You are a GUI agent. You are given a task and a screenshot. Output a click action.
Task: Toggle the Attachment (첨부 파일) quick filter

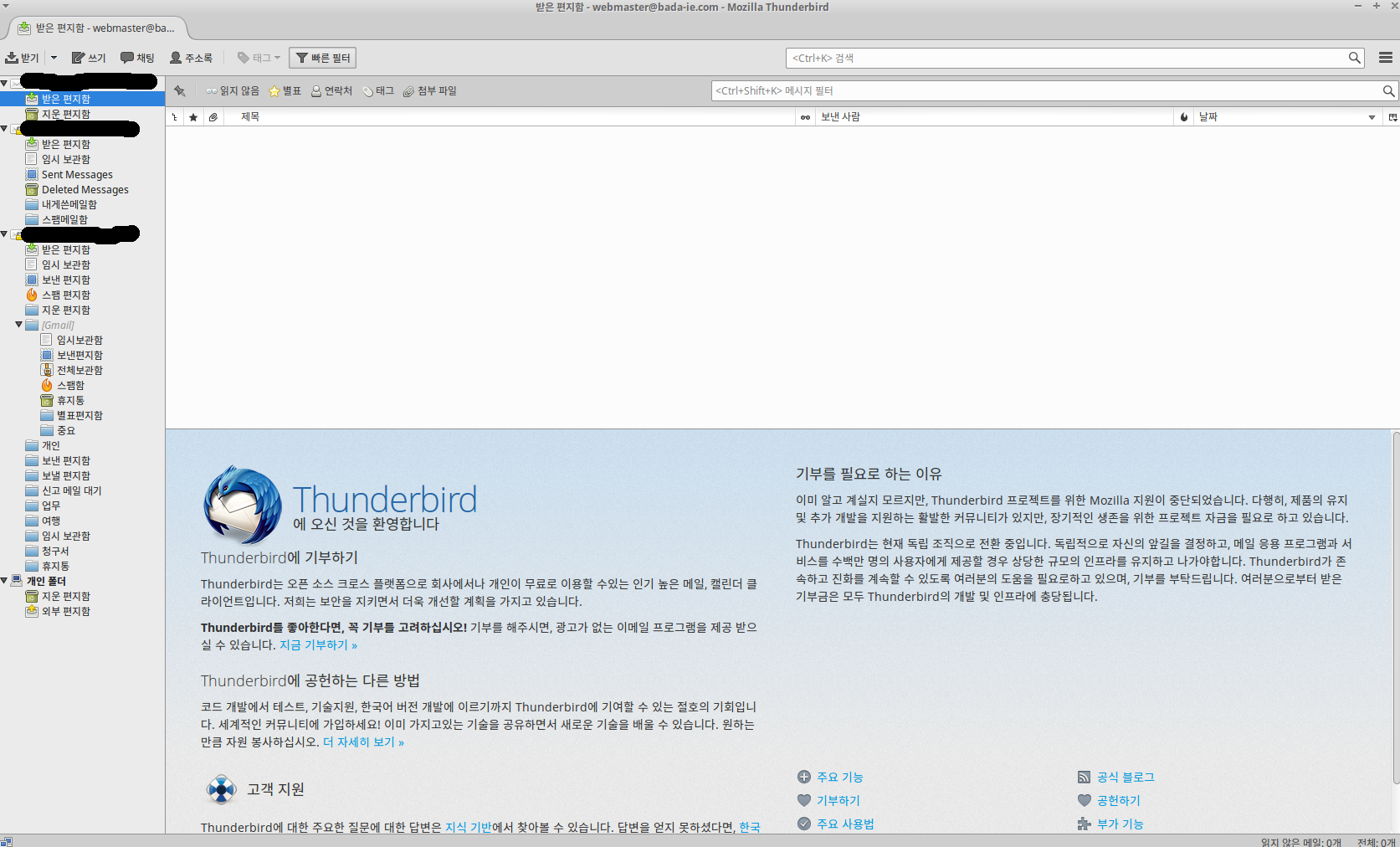[x=429, y=91]
